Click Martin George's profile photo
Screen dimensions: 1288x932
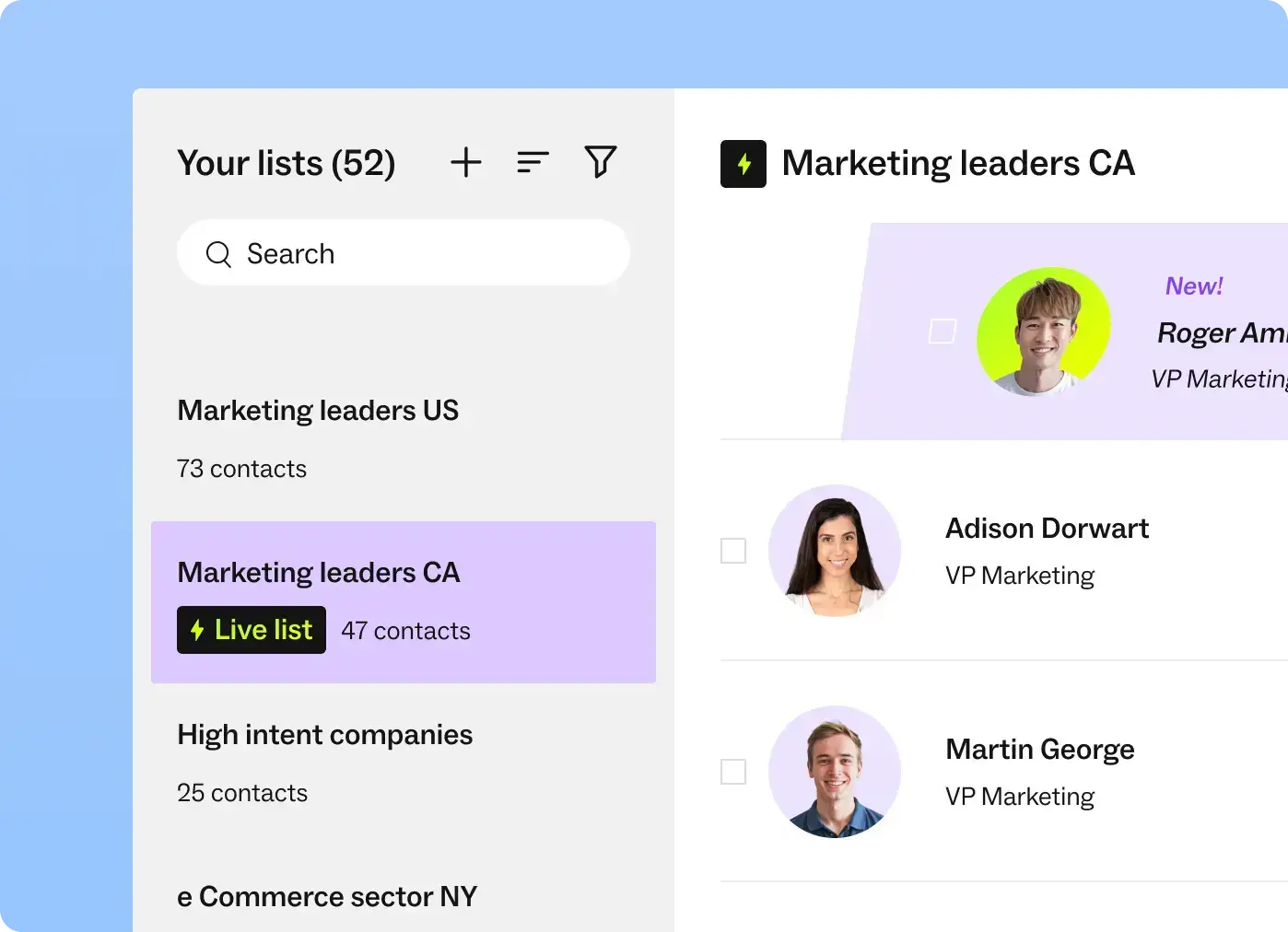coord(835,772)
